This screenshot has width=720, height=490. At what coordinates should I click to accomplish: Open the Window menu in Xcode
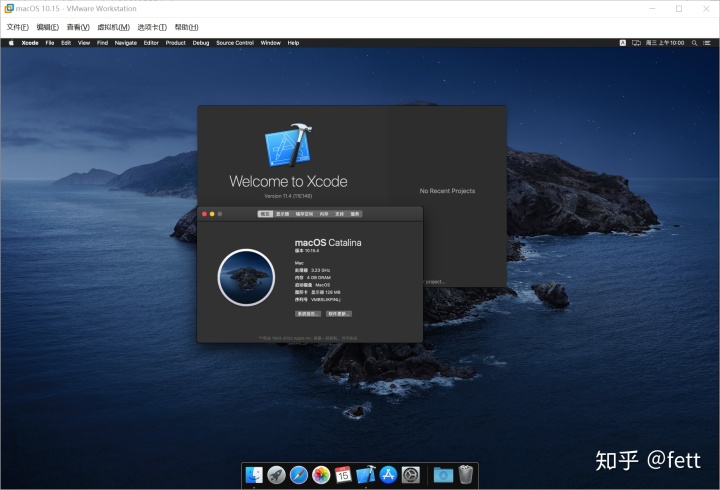[270, 43]
